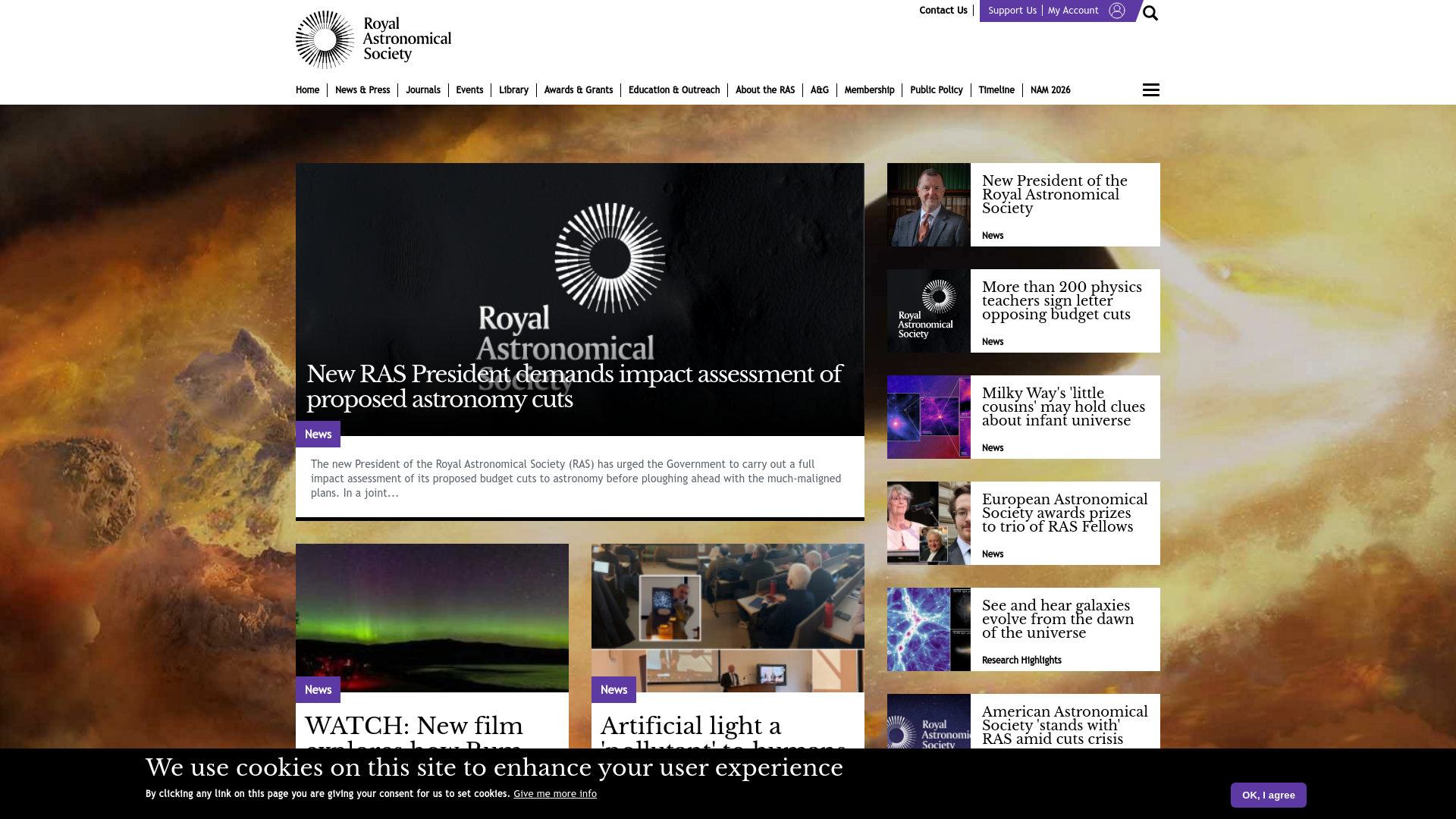Open Library menu item
This screenshot has width=1456, height=819.
pyautogui.click(x=513, y=90)
